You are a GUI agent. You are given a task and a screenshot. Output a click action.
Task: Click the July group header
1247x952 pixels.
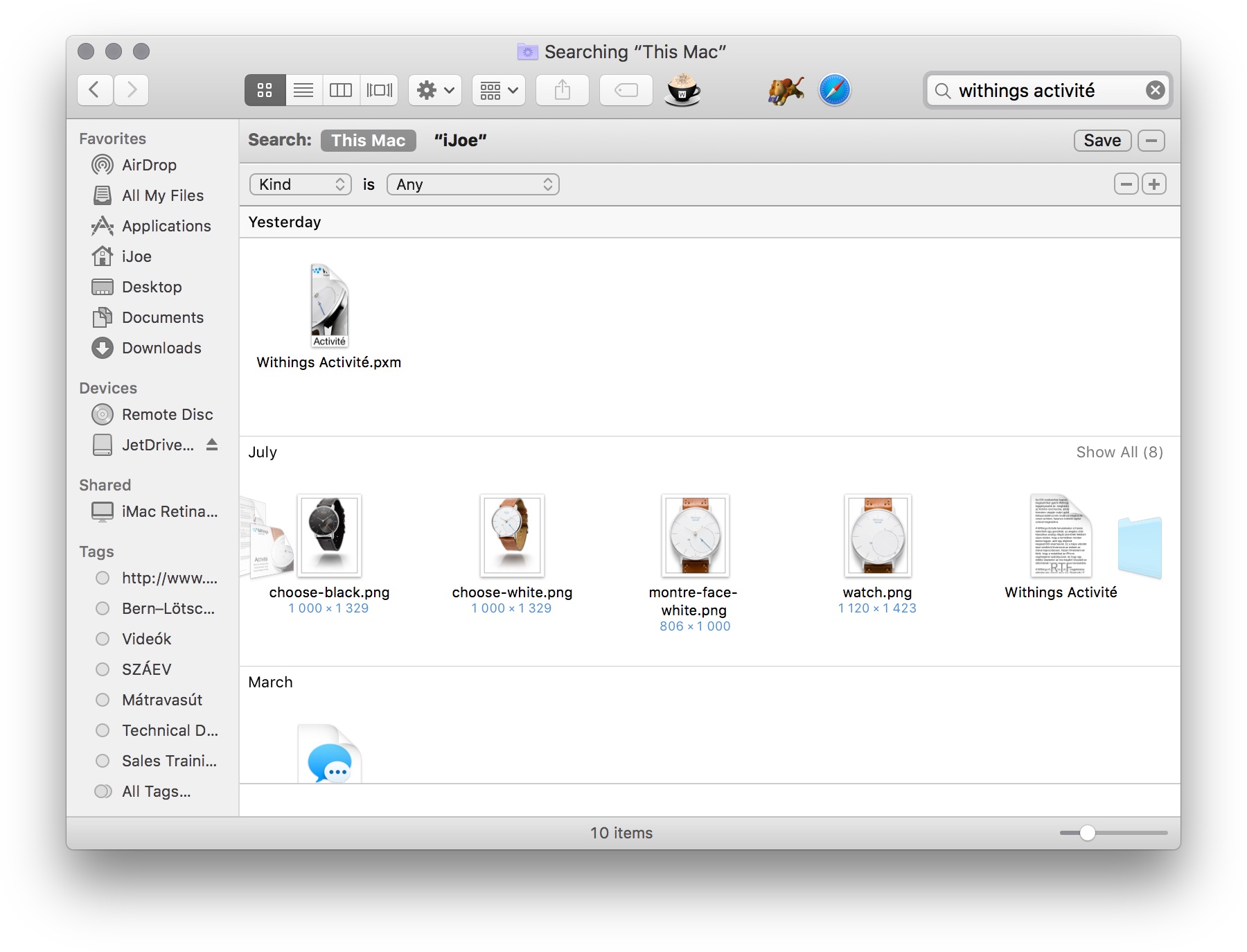point(263,452)
